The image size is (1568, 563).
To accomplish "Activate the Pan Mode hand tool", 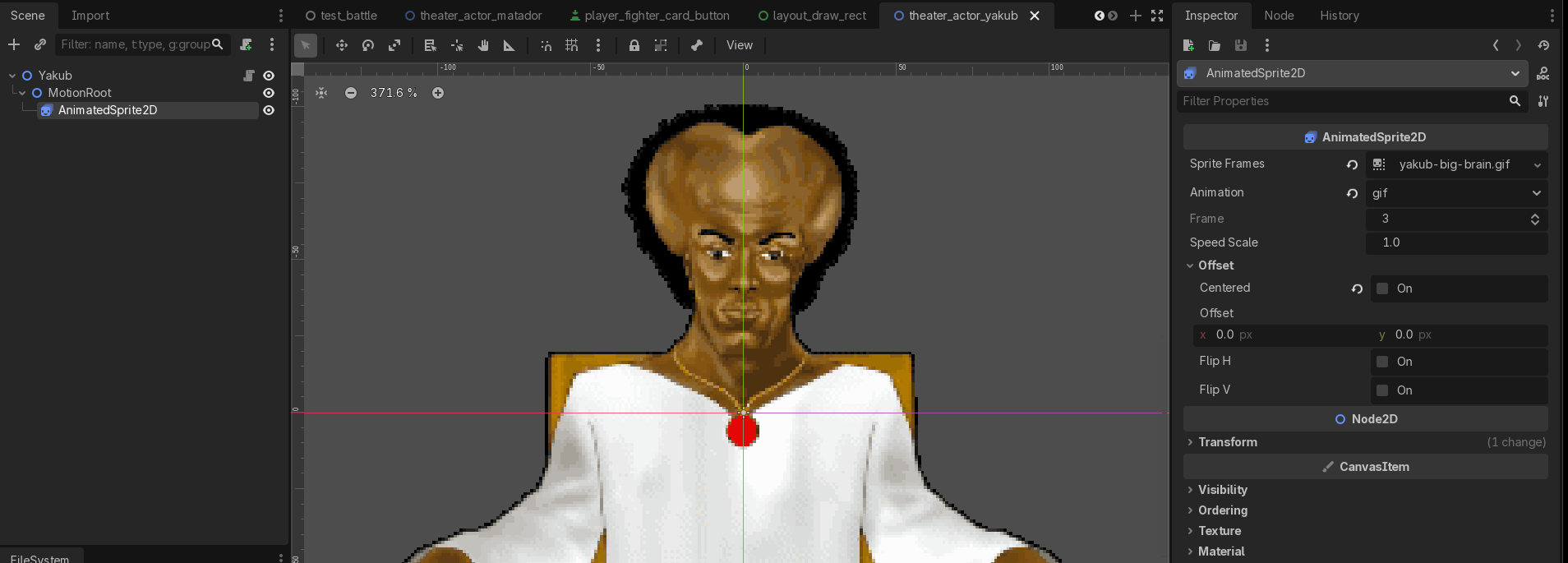I will pos(483,45).
